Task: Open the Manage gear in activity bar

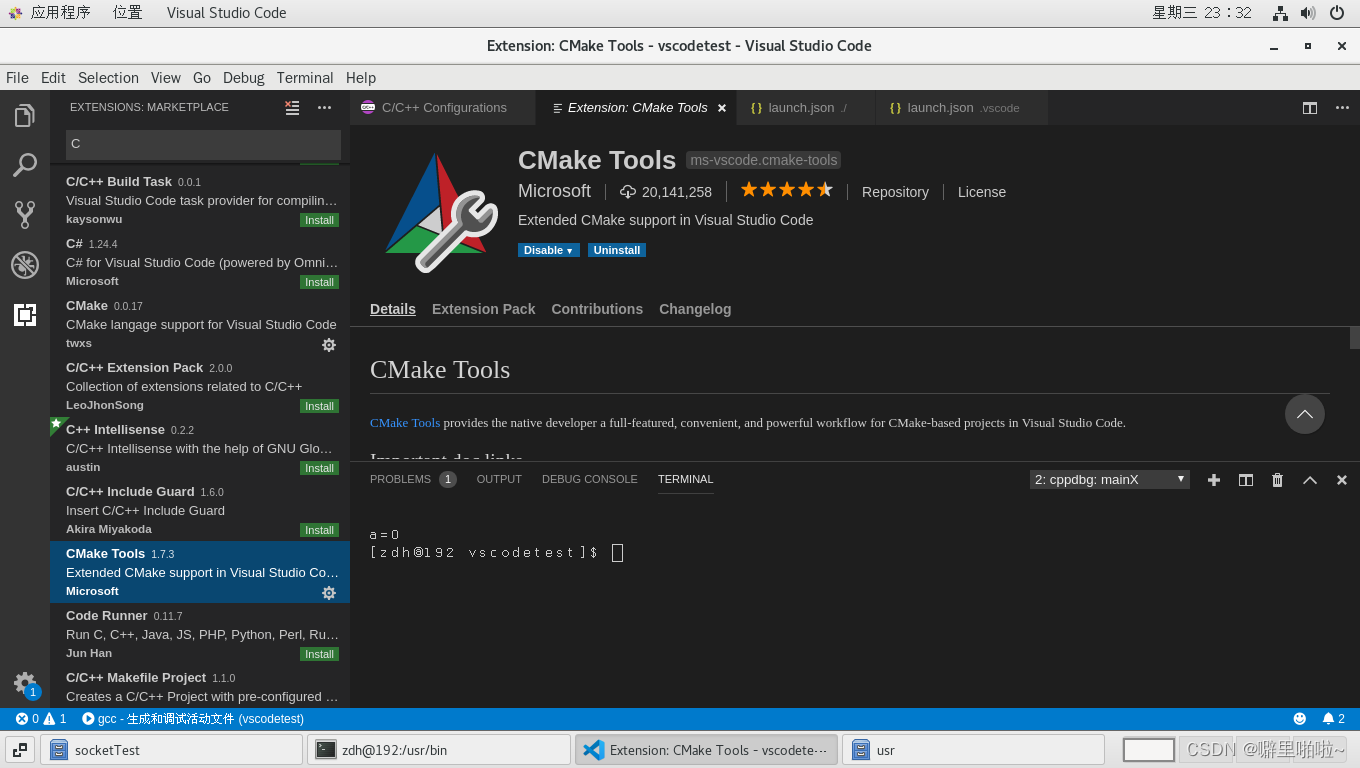Action: point(25,683)
